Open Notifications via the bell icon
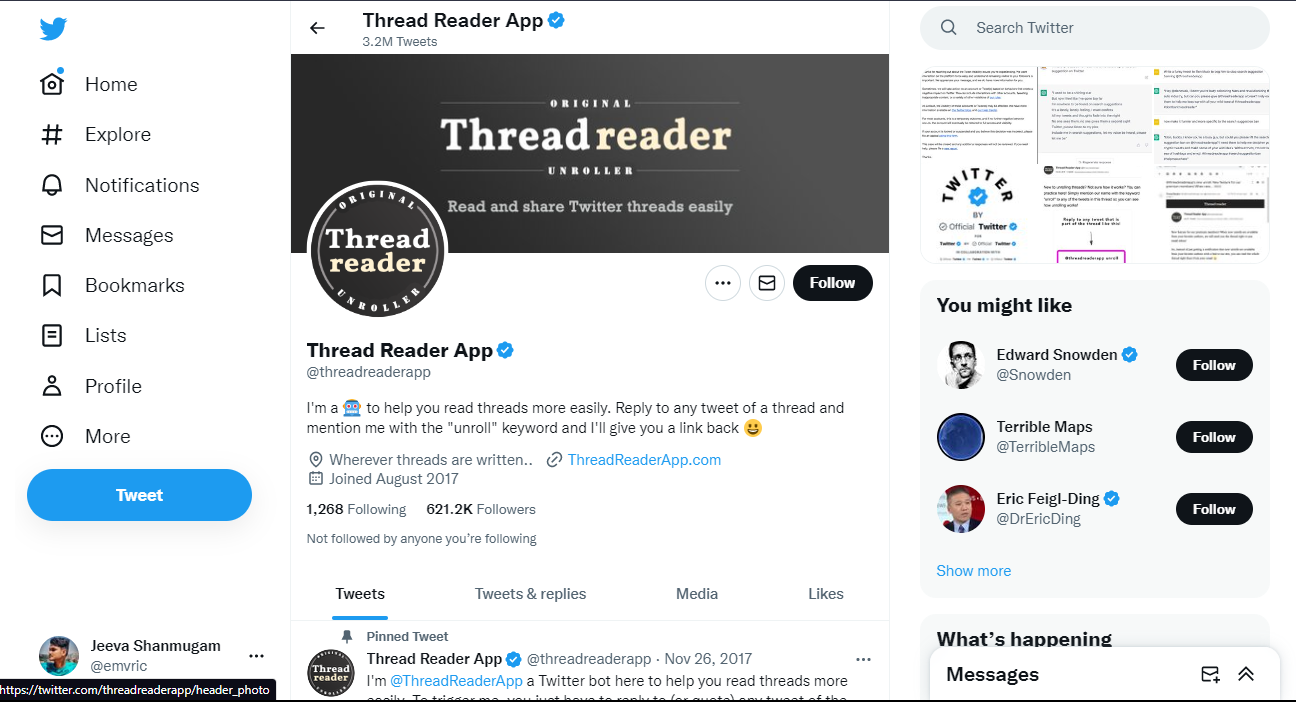 point(52,185)
